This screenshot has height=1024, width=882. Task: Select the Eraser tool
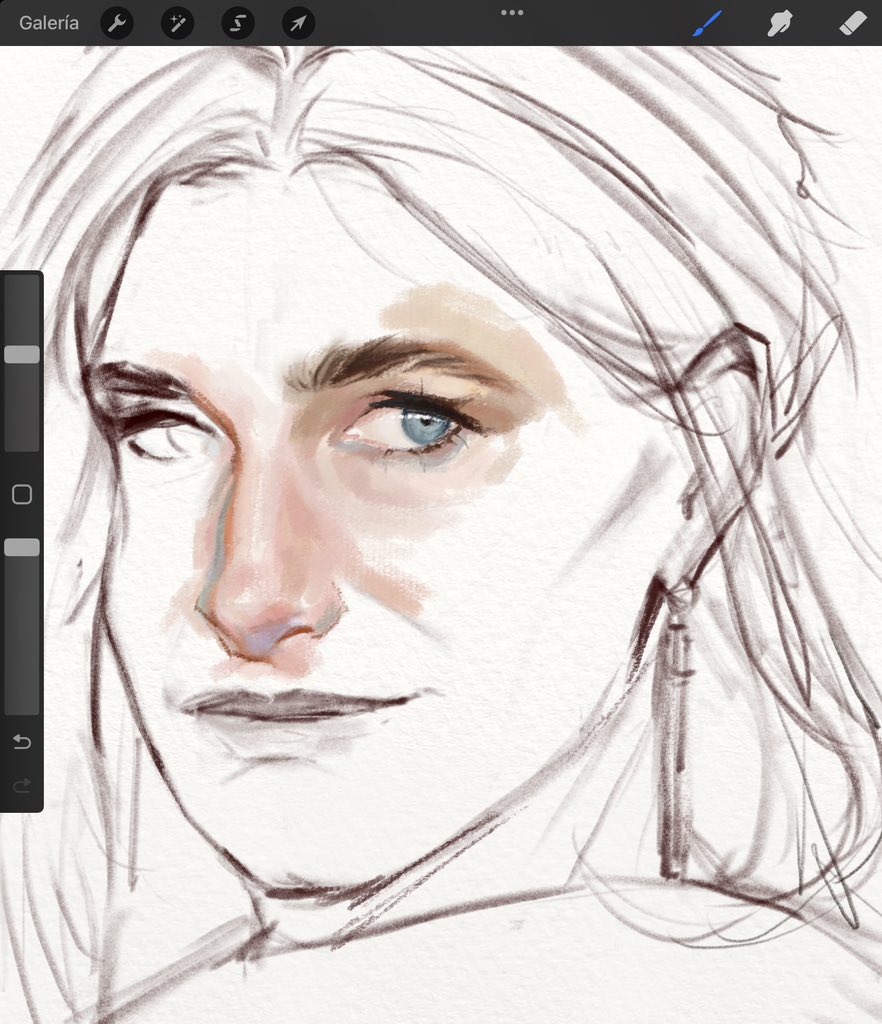851,23
